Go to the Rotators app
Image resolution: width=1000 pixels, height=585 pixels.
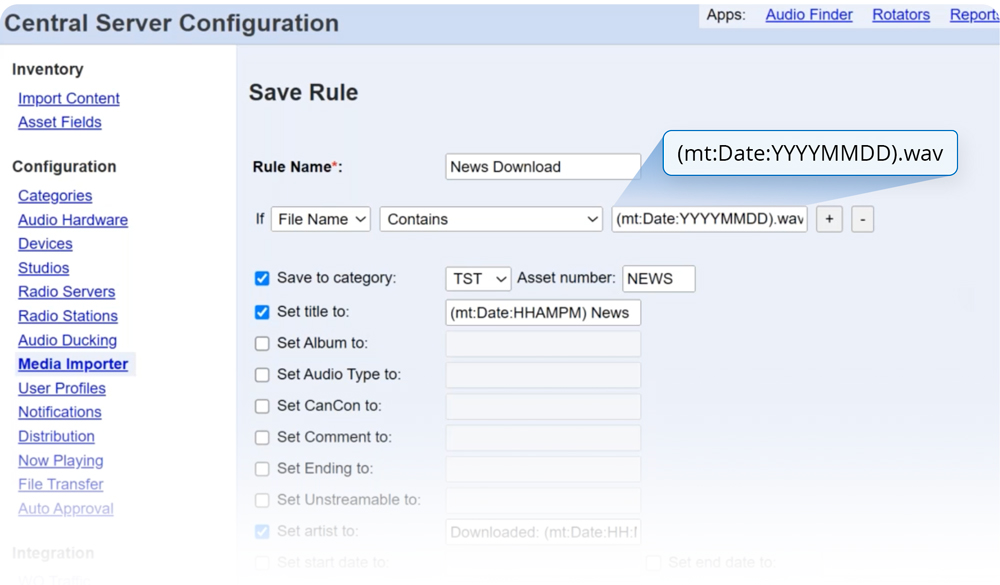click(x=900, y=15)
